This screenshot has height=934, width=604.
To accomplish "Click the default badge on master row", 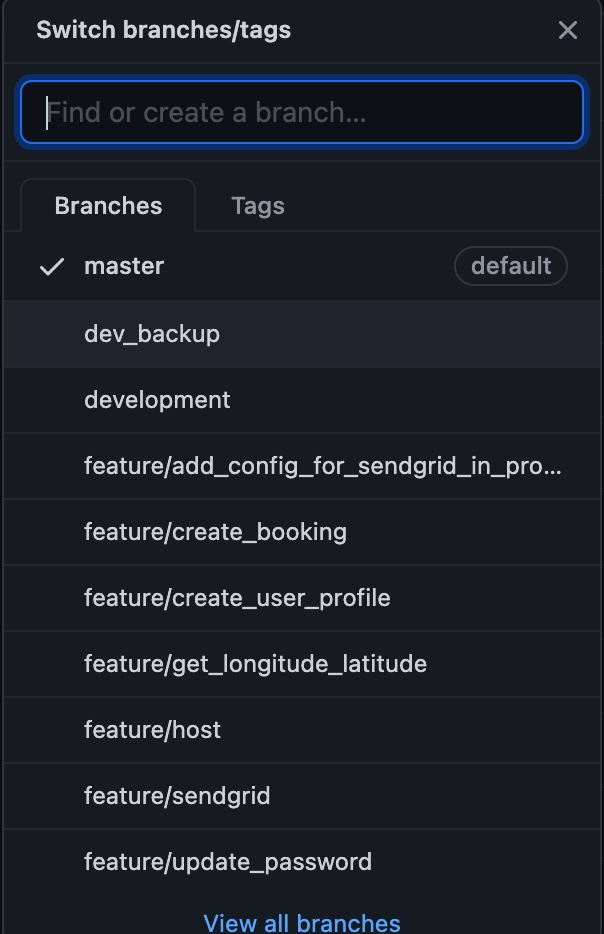I will point(510,266).
